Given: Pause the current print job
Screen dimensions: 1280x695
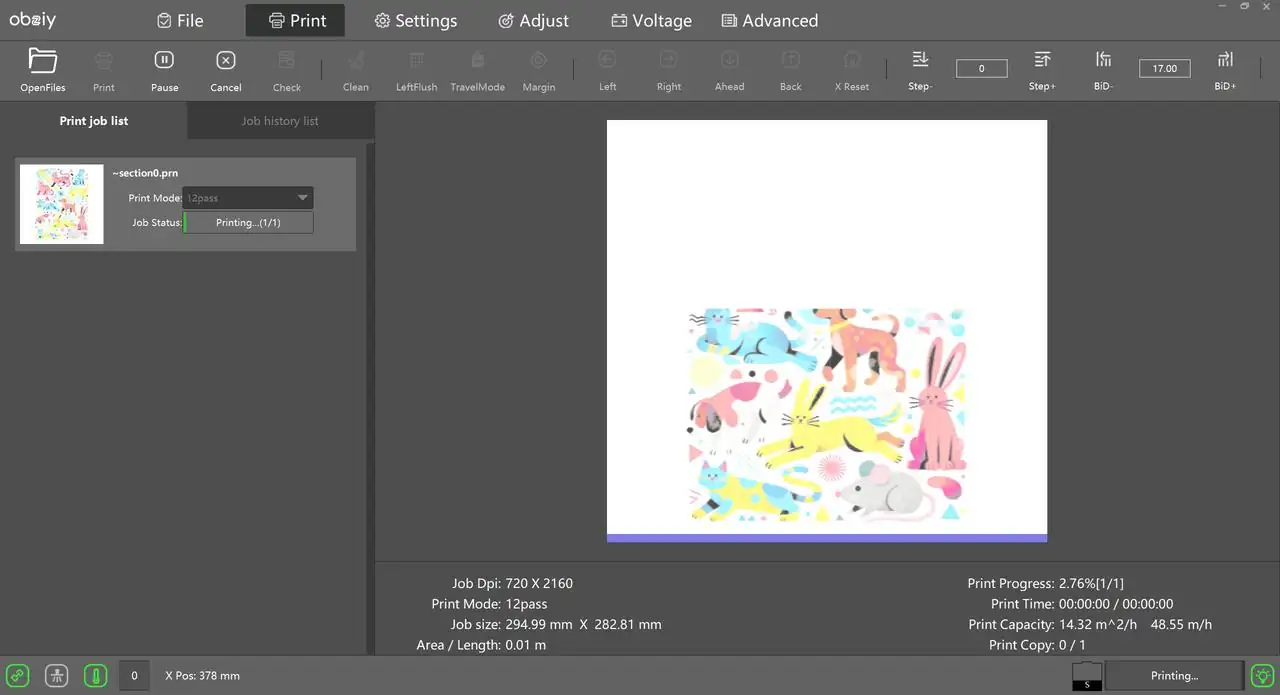Looking at the screenshot, I should coord(165,69).
